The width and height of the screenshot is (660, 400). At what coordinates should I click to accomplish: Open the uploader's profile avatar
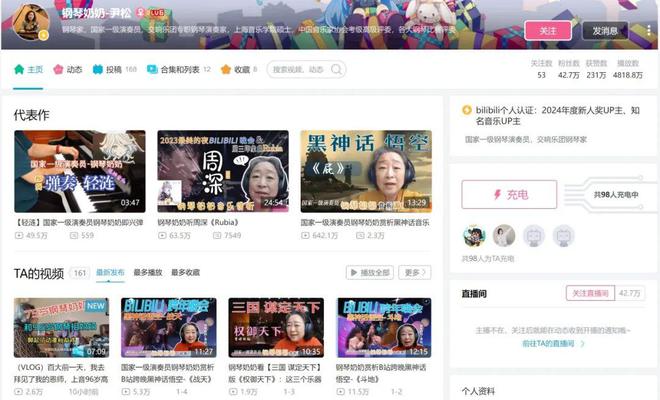coord(30,22)
